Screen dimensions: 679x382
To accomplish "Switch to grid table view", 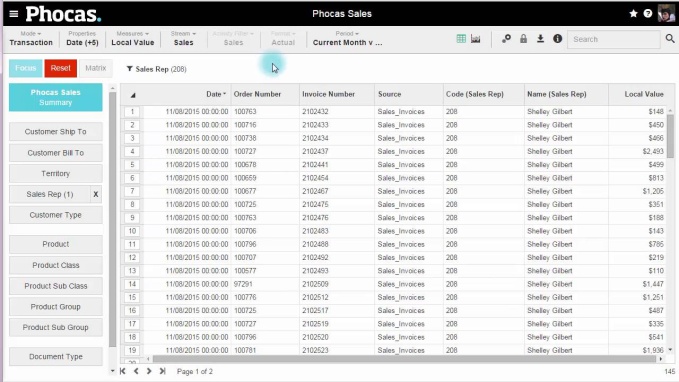I will tap(461, 39).
